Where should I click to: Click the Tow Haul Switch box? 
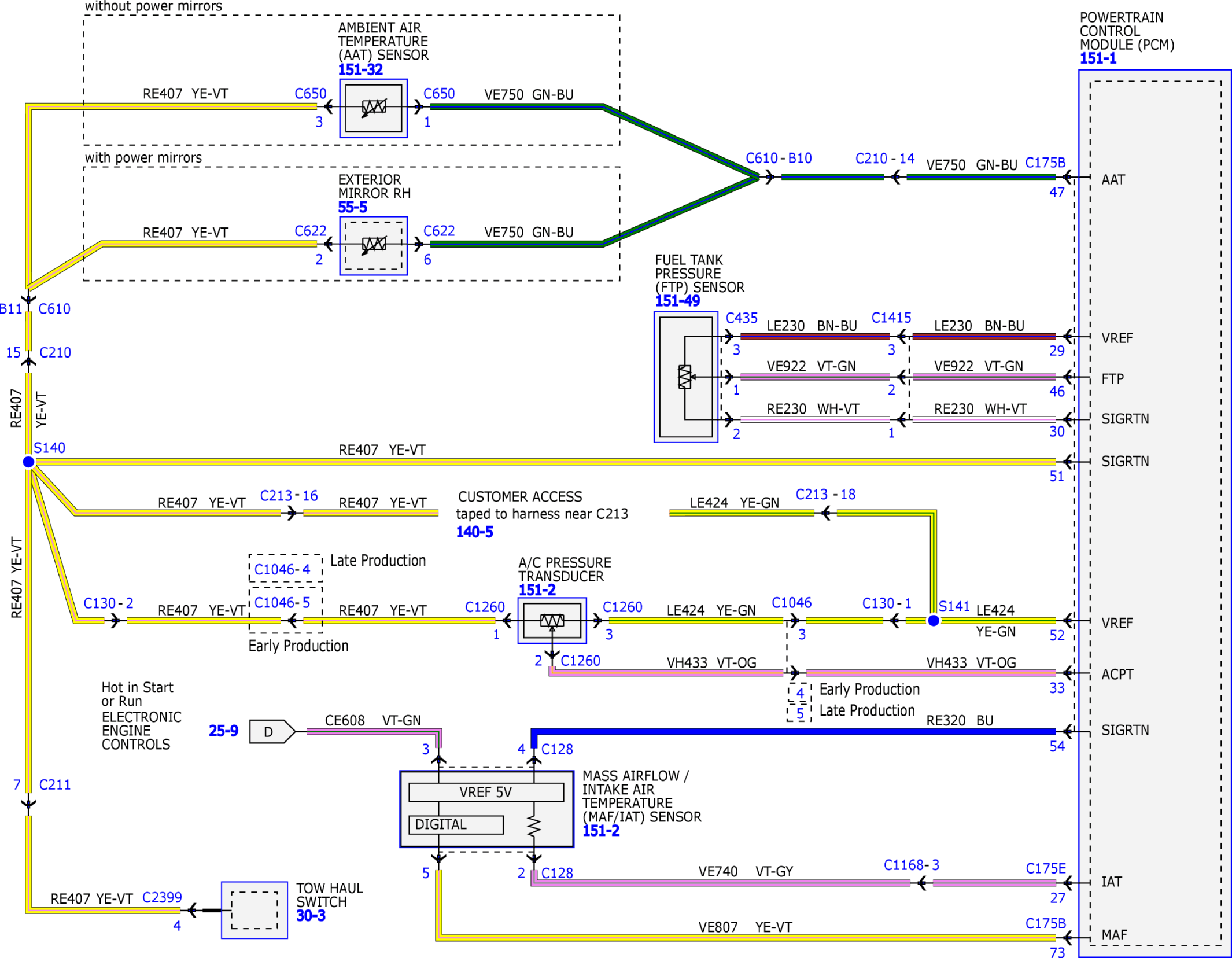click(x=254, y=911)
